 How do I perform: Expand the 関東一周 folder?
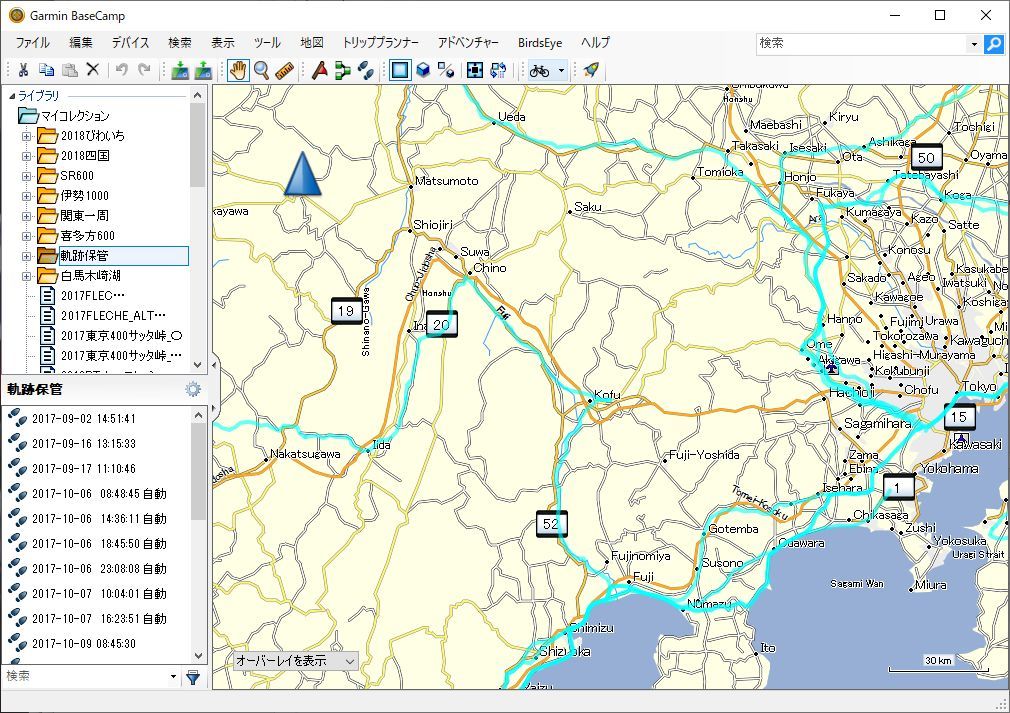26,216
